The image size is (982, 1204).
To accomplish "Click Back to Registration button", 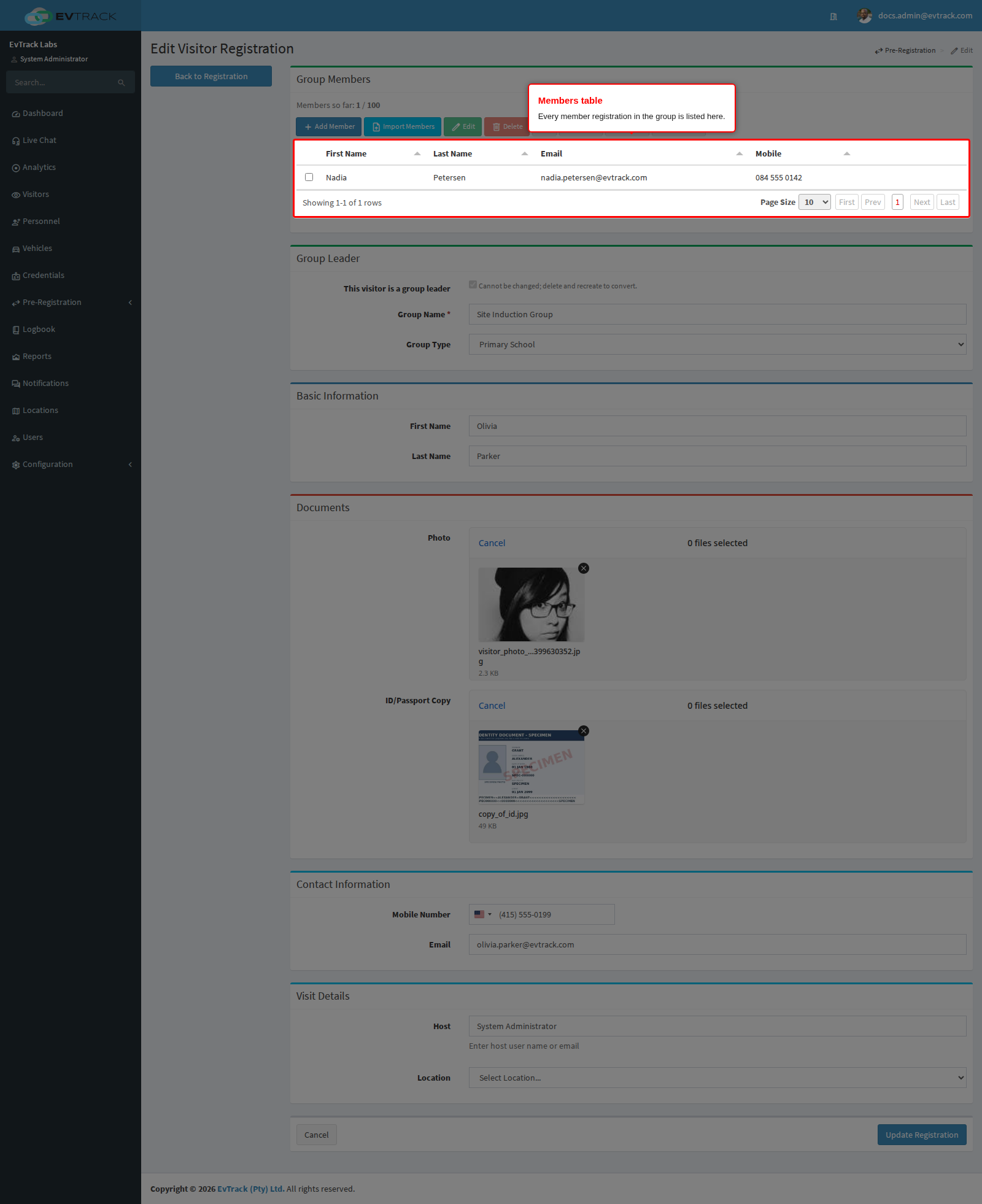I will [x=211, y=76].
